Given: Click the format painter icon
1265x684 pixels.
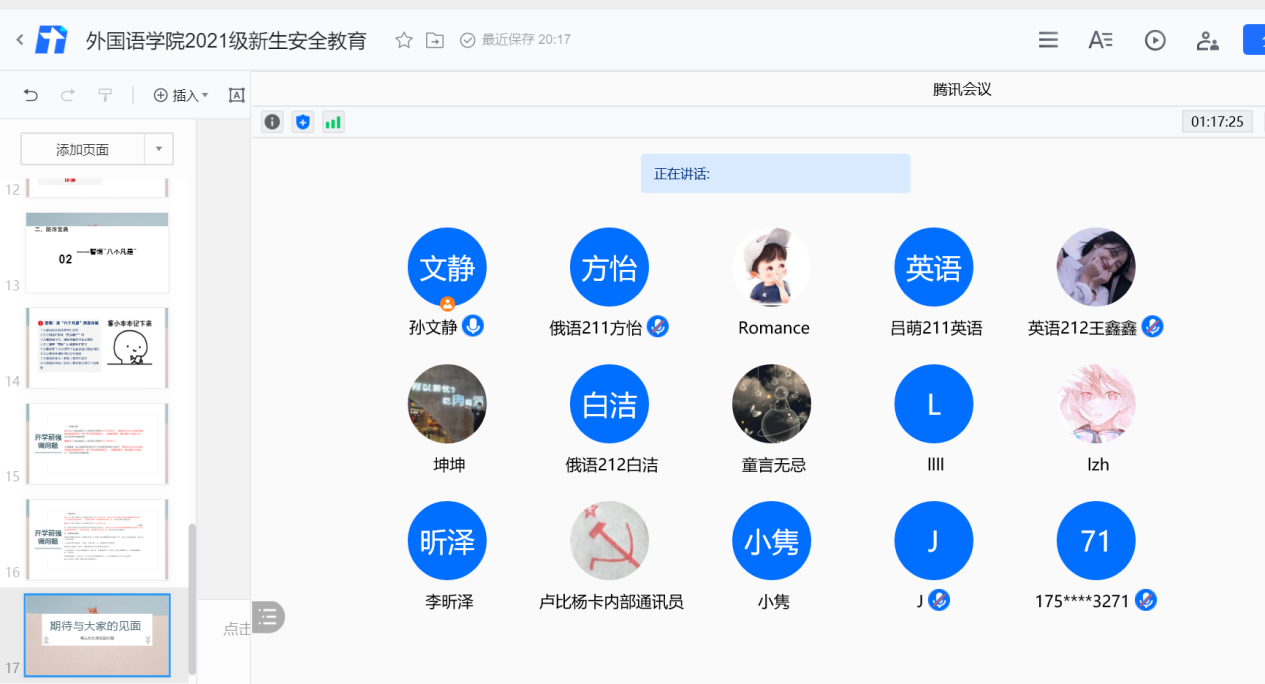Looking at the screenshot, I should [x=105, y=95].
